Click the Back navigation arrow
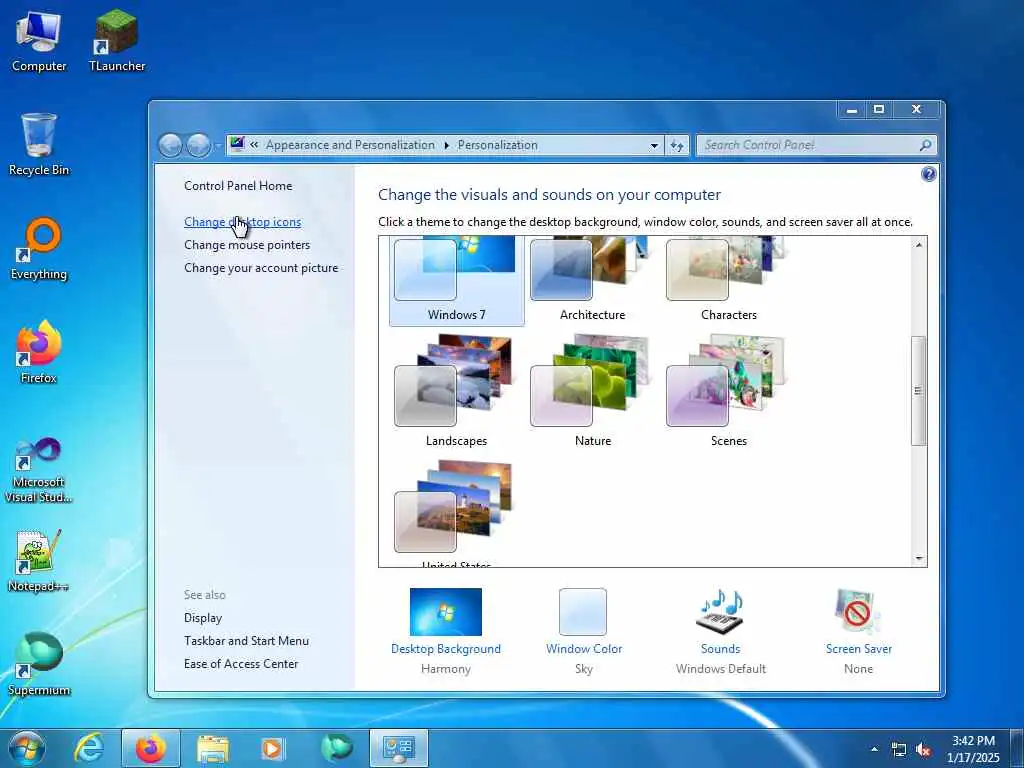The height and width of the screenshot is (768, 1024). [x=170, y=145]
